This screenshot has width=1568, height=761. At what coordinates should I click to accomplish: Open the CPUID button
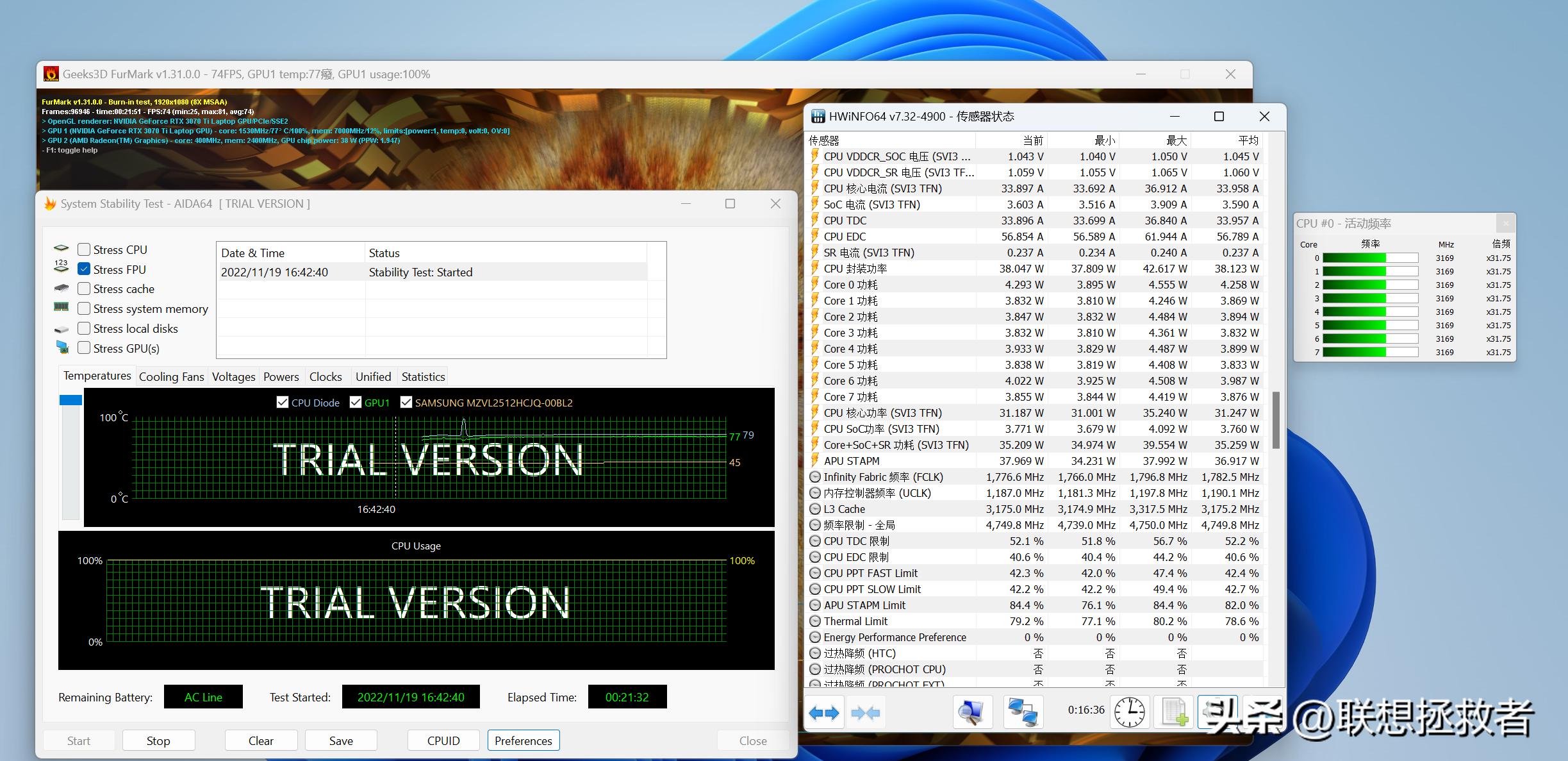443,740
